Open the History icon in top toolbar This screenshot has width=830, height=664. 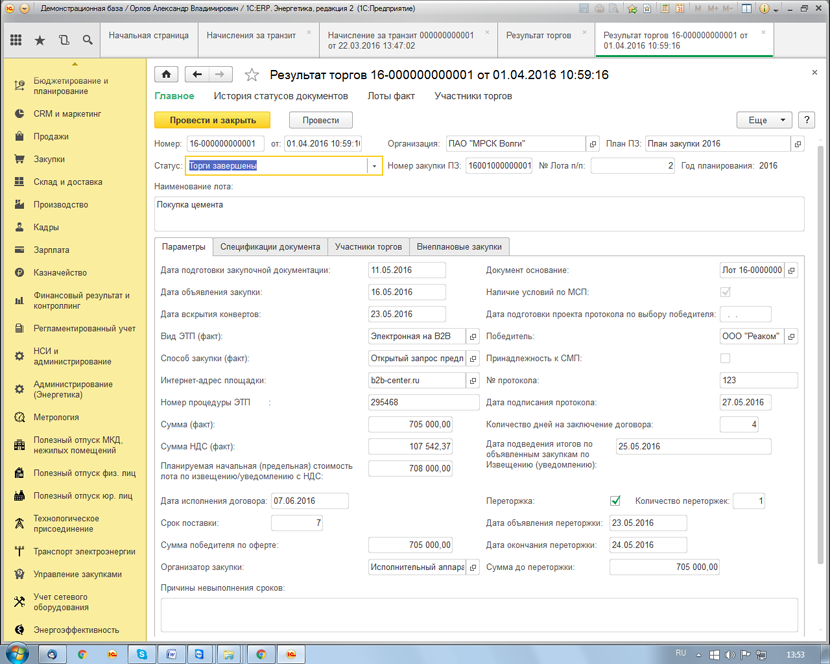[x=64, y=41]
